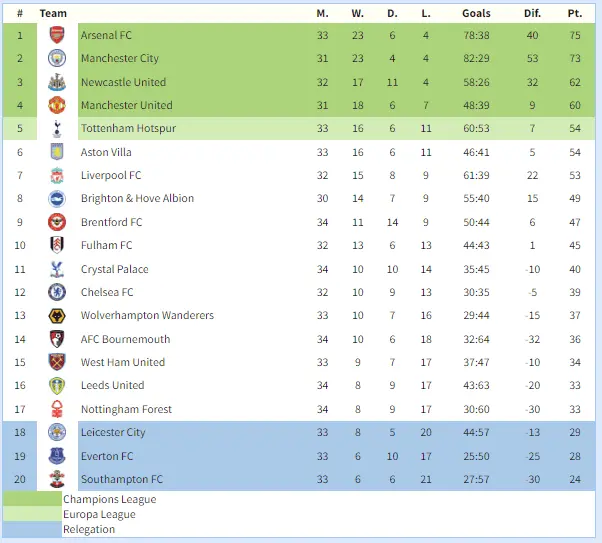Click the Everton FC badge icon

pos(56,456)
